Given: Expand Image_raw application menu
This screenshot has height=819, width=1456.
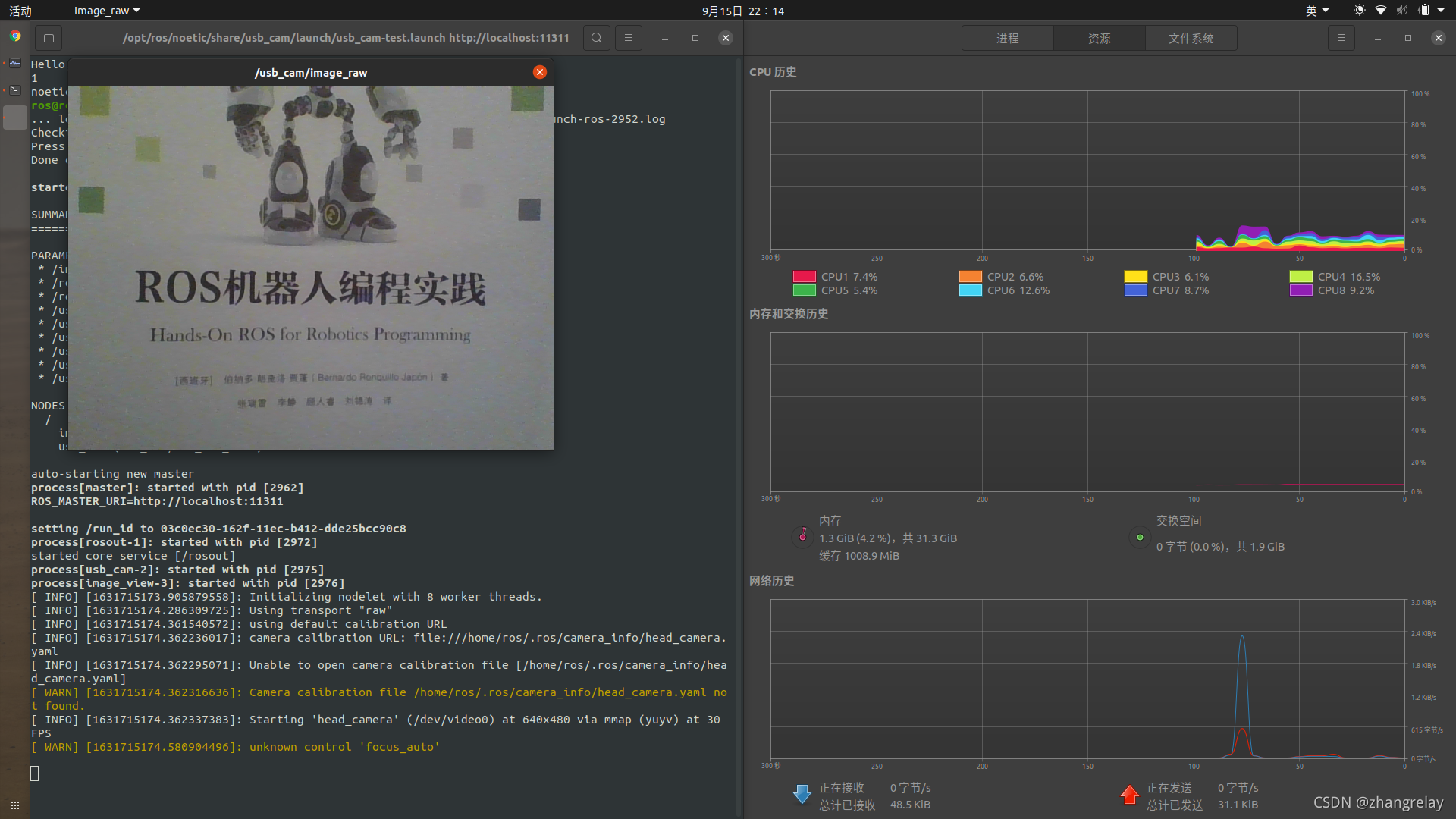Looking at the screenshot, I should 106,11.
